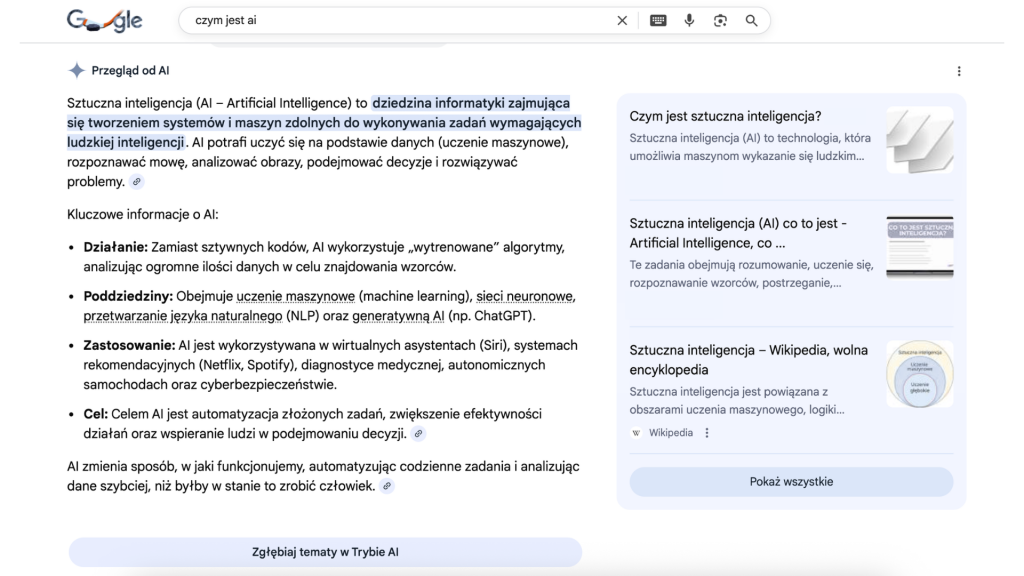Click the AI Overview sparkle icon
The width and height of the screenshot is (1024, 576).
(x=75, y=70)
